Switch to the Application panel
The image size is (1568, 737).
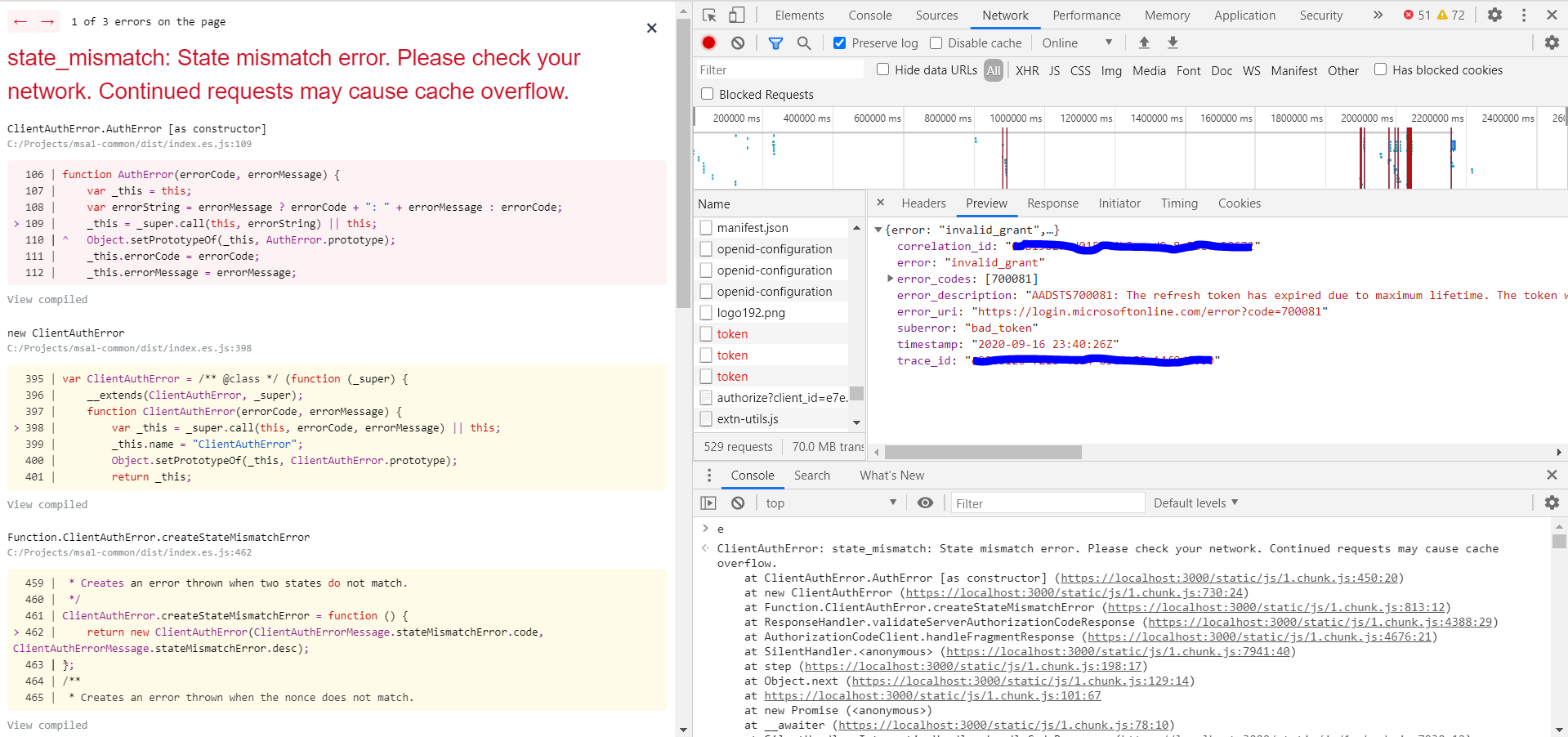click(1244, 15)
